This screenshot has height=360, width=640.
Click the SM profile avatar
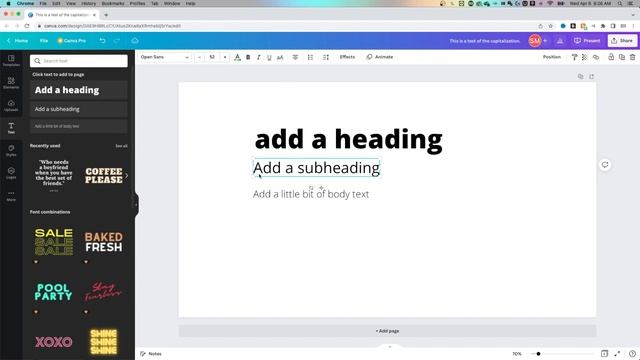[x=535, y=41]
